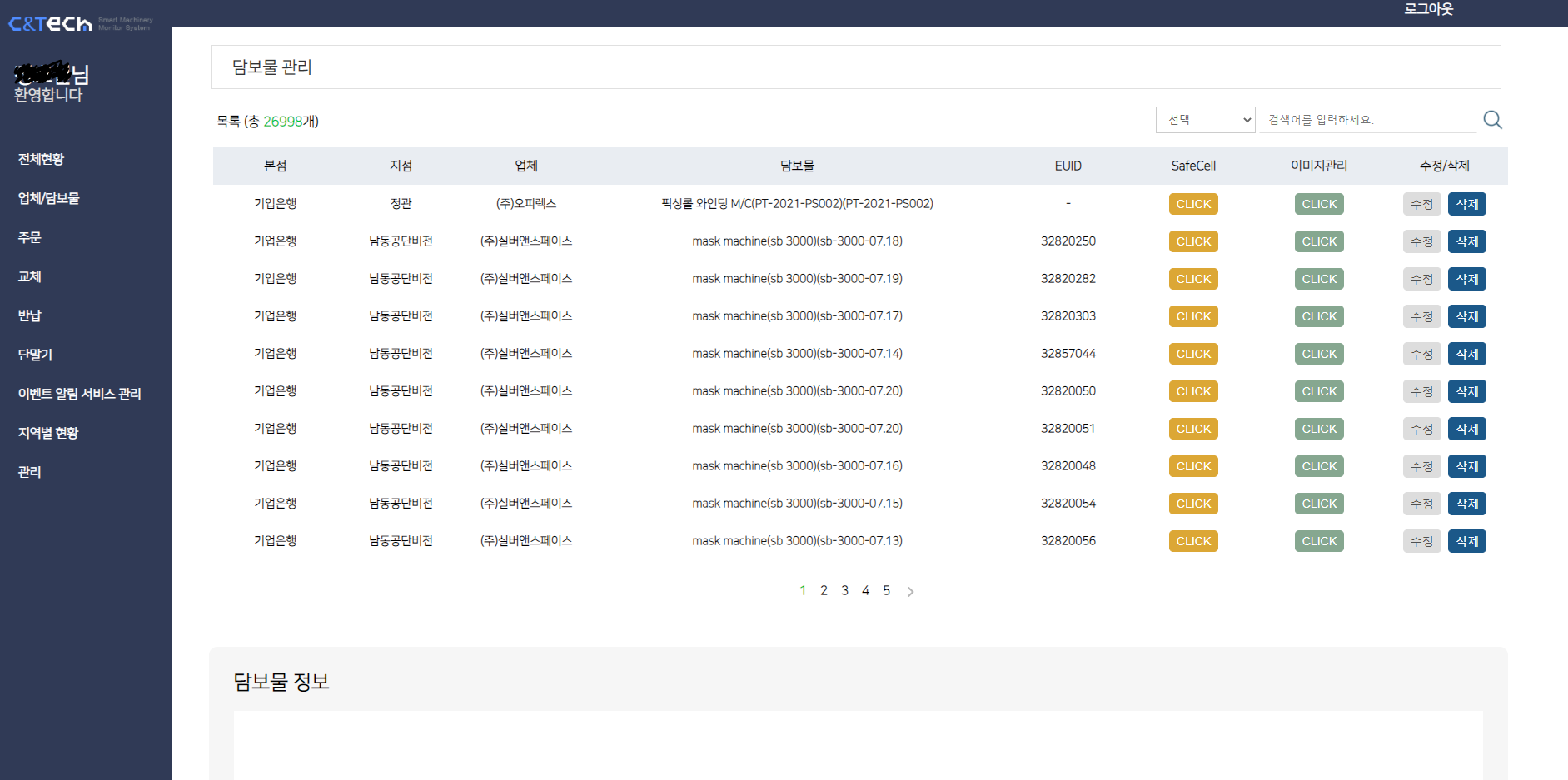The image size is (1568, 780).
Task: Open 이벤트 알림 서비스 관리 menu
Action: click(x=79, y=394)
